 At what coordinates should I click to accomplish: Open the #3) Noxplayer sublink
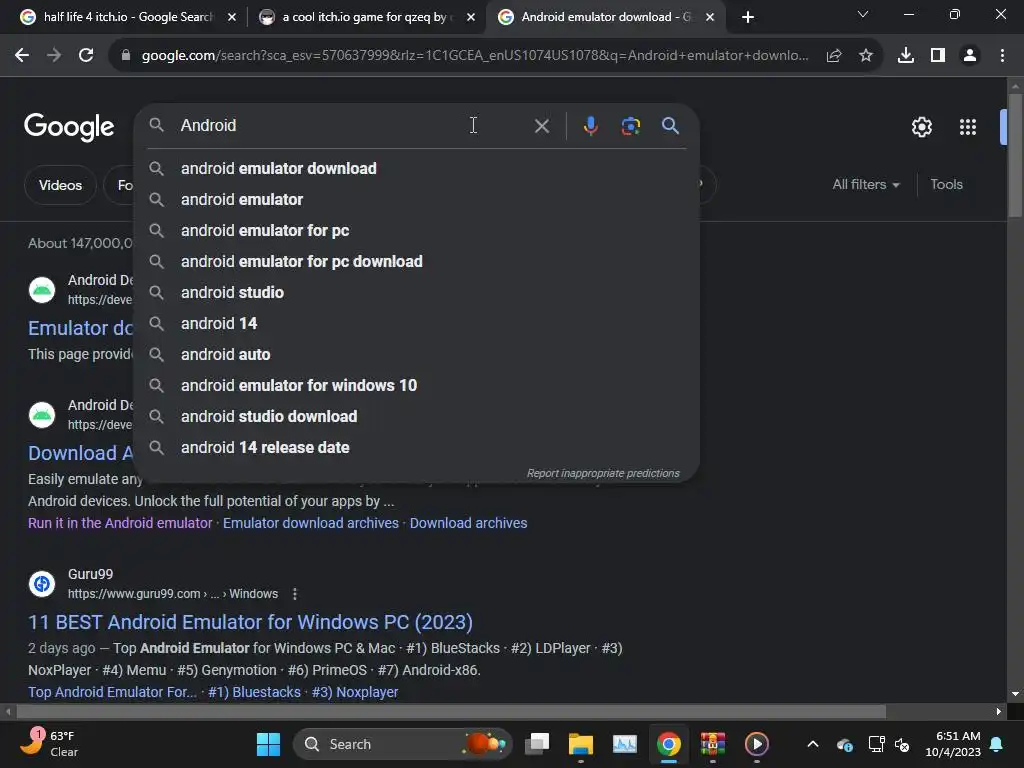click(355, 692)
